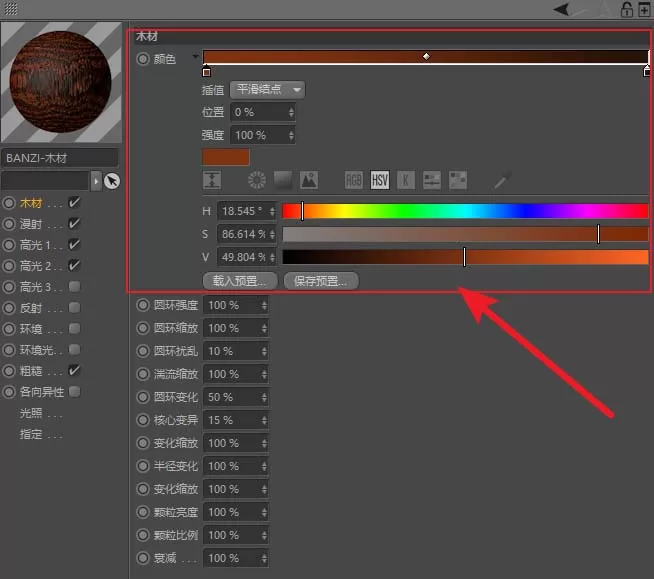Enable the 反射 channel checkbox
This screenshot has width=654, height=579.
75,308
